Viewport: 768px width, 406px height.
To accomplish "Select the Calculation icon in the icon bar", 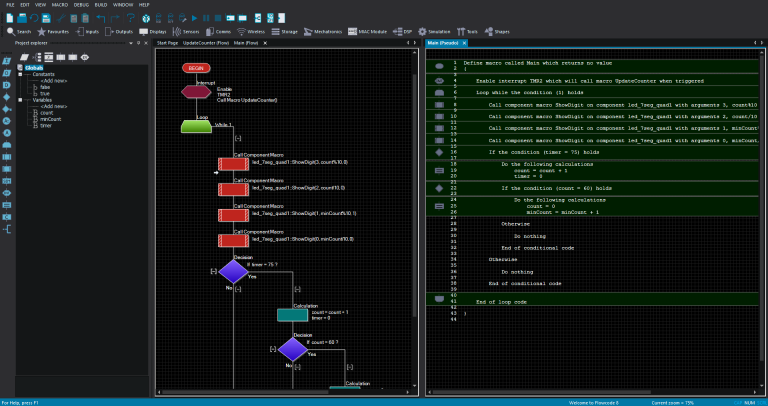I will tap(7, 205).
